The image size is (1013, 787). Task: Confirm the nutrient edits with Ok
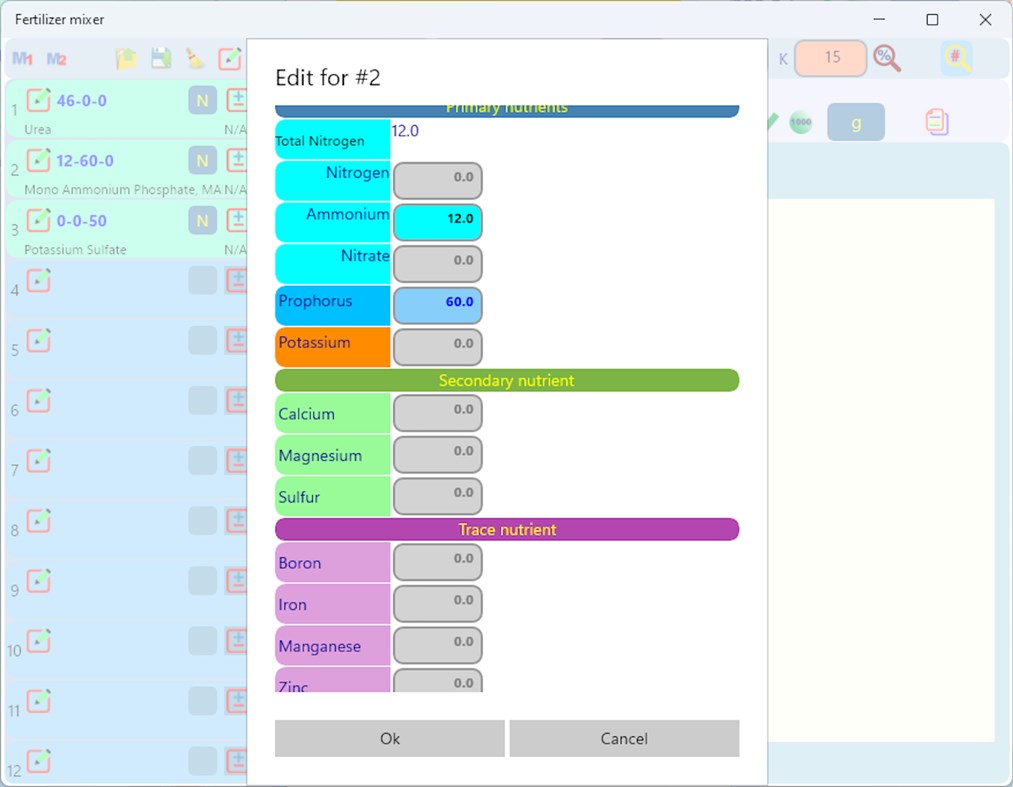pos(389,738)
